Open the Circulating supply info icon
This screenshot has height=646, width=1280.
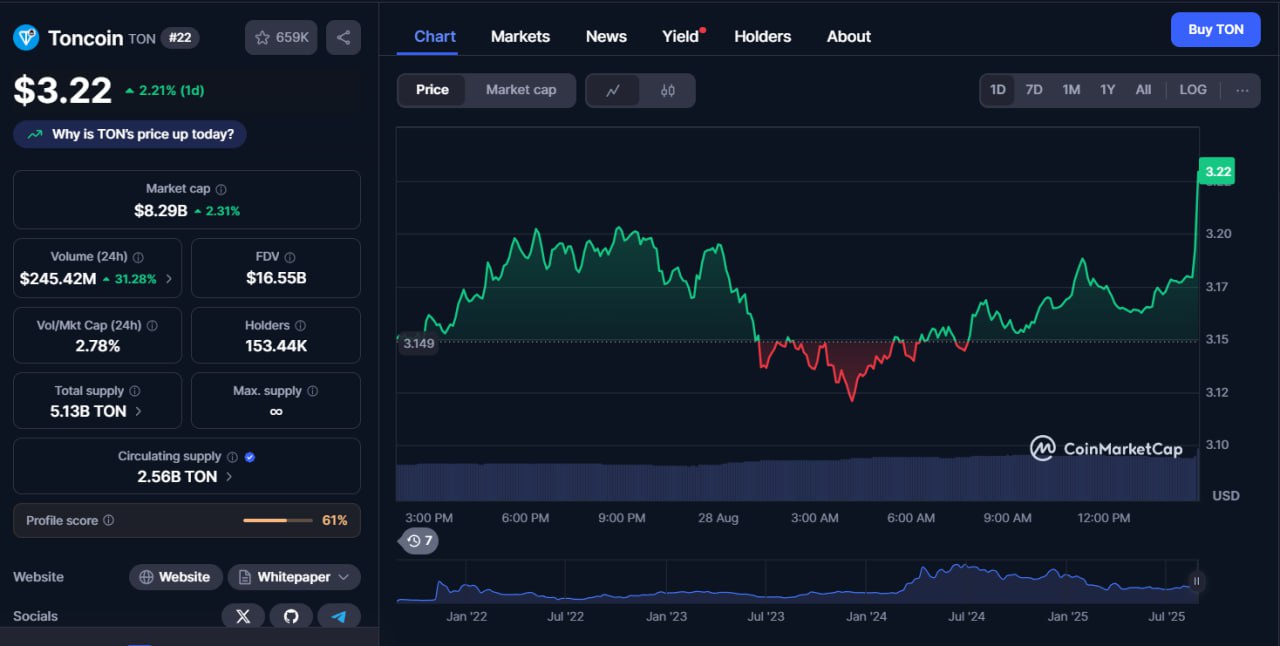[232, 456]
